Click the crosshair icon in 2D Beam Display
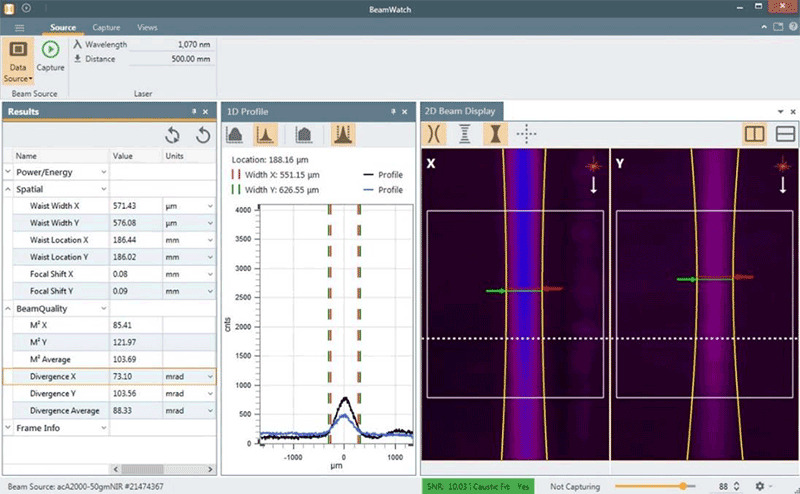Image resolution: width=800 pixels, height=494 pixels. [x=526, y=133]
